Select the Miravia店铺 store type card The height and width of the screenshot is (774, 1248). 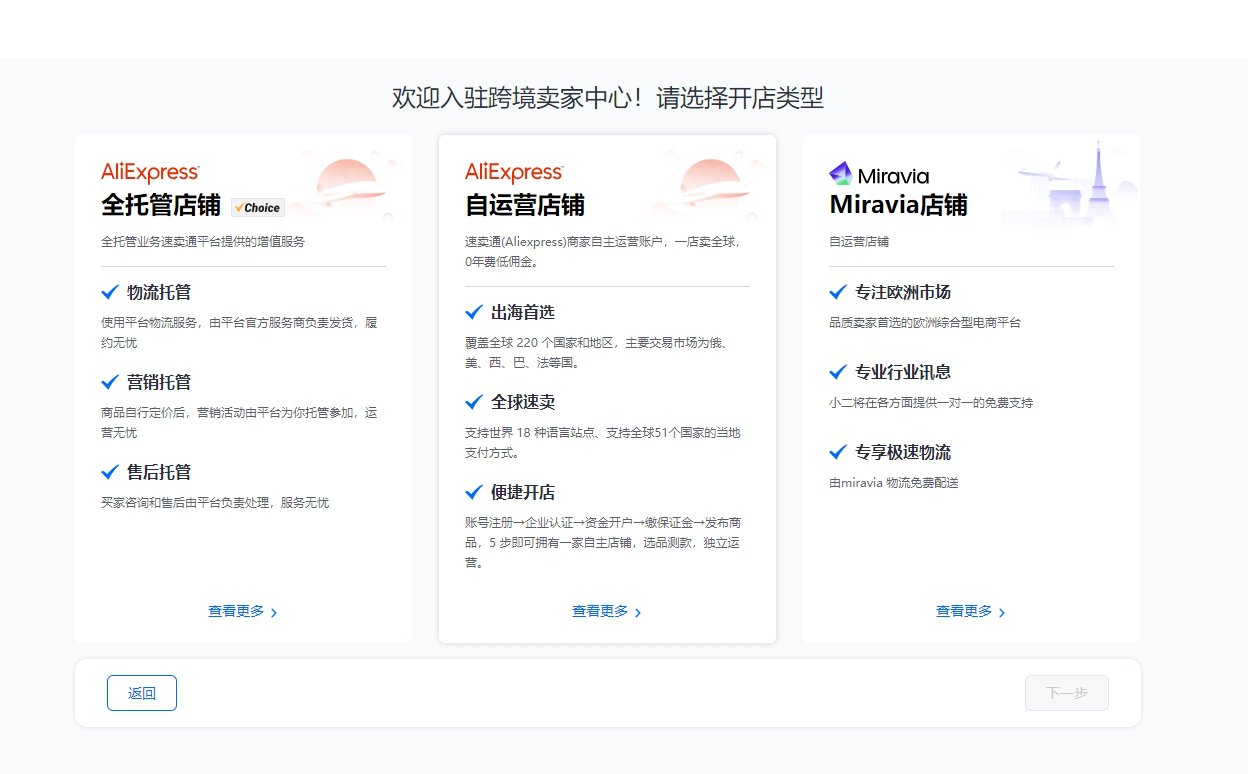click(971, 540)
